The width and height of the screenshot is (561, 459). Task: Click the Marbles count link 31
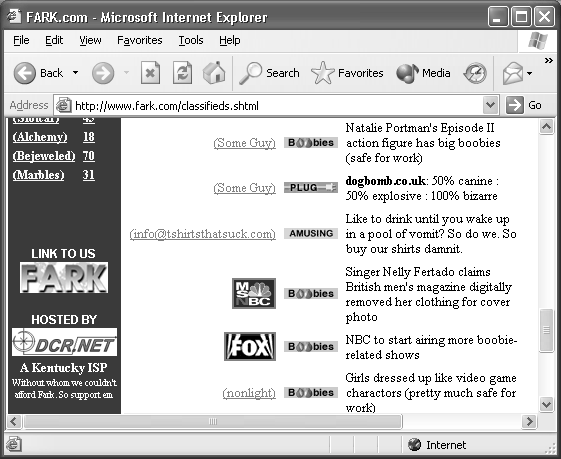point(89,175)
